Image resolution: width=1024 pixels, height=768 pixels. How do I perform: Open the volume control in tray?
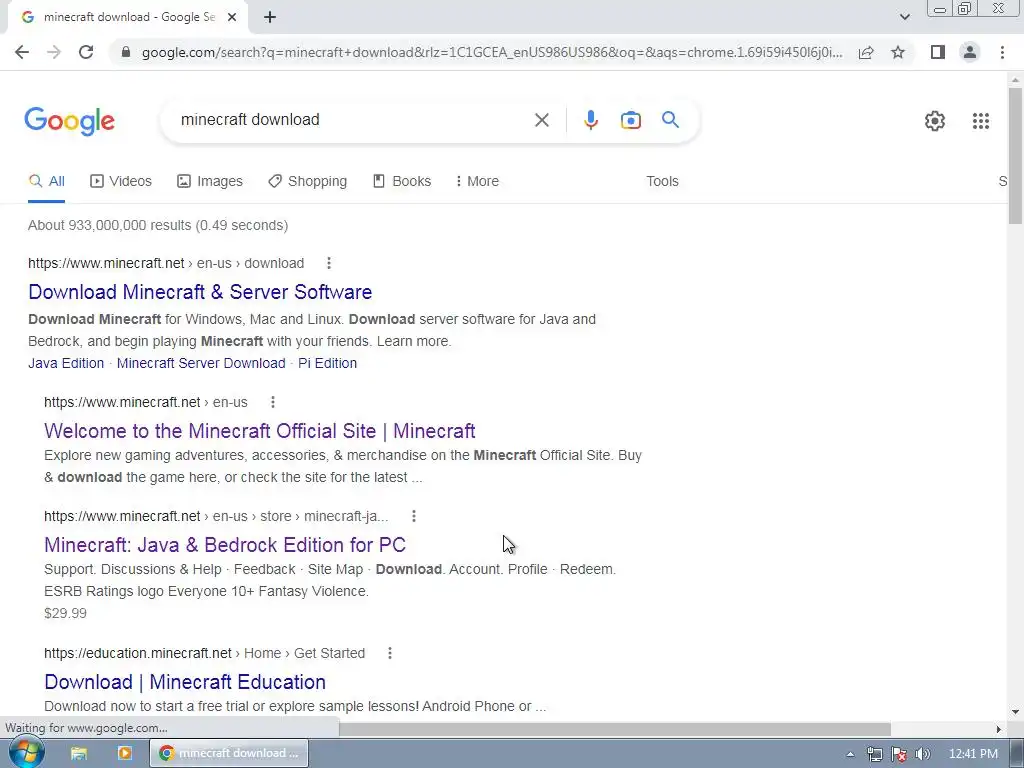[922, 754]
